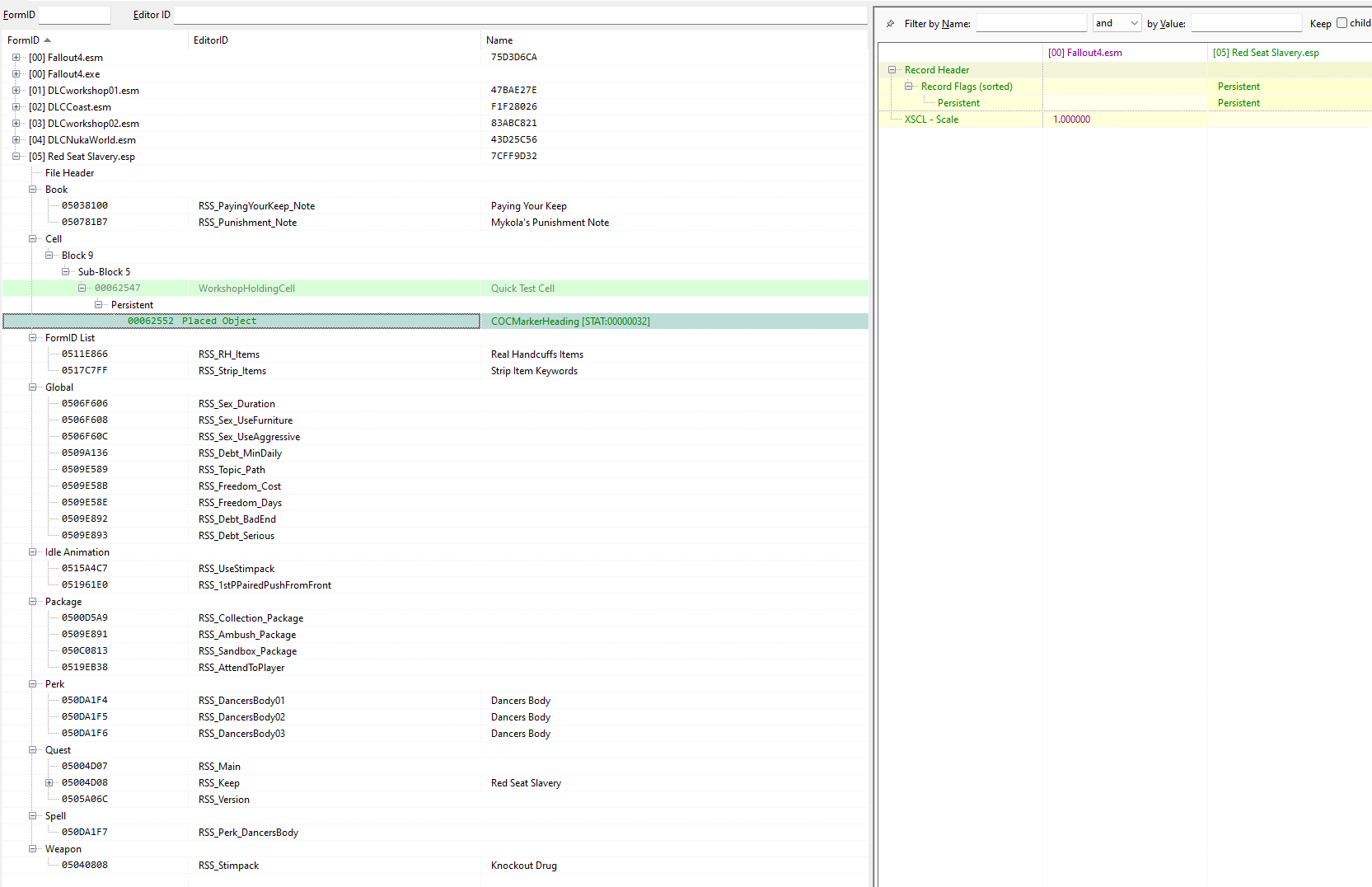Select the RSS_RH_Items FormID list
Viewport: 1372px width, 887px height.
coord(435,354)
